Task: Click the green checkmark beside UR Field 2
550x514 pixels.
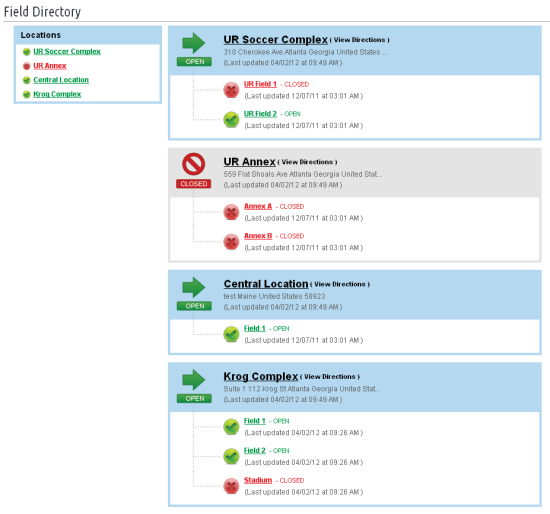Action: point(231,119)
